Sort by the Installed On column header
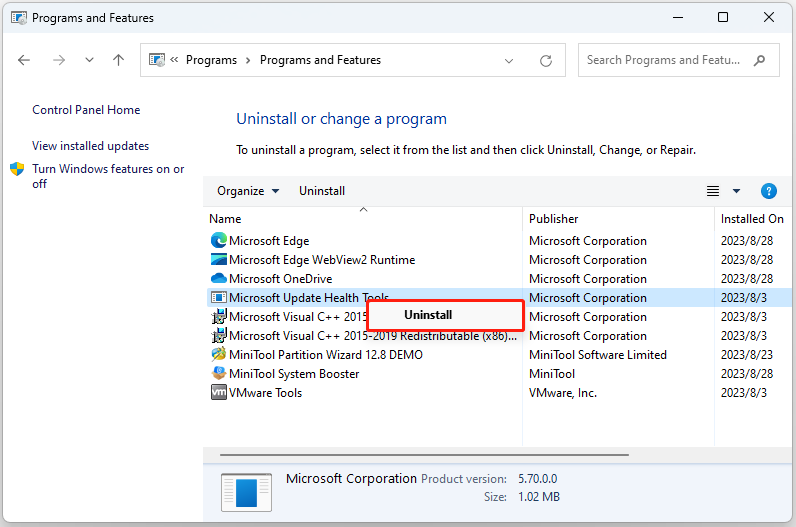Screen dimensions: 796x527 tap(753, 218)
